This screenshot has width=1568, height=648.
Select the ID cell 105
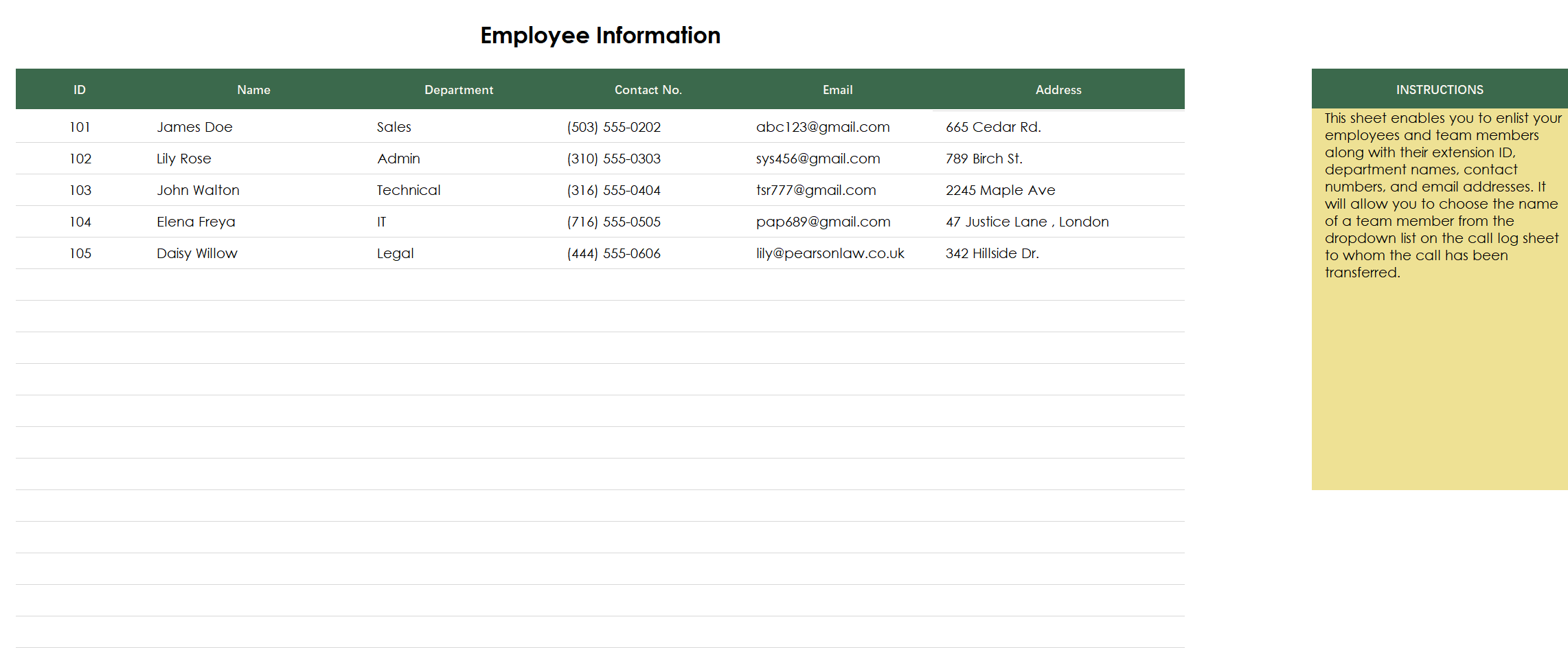tap(80, 253)
